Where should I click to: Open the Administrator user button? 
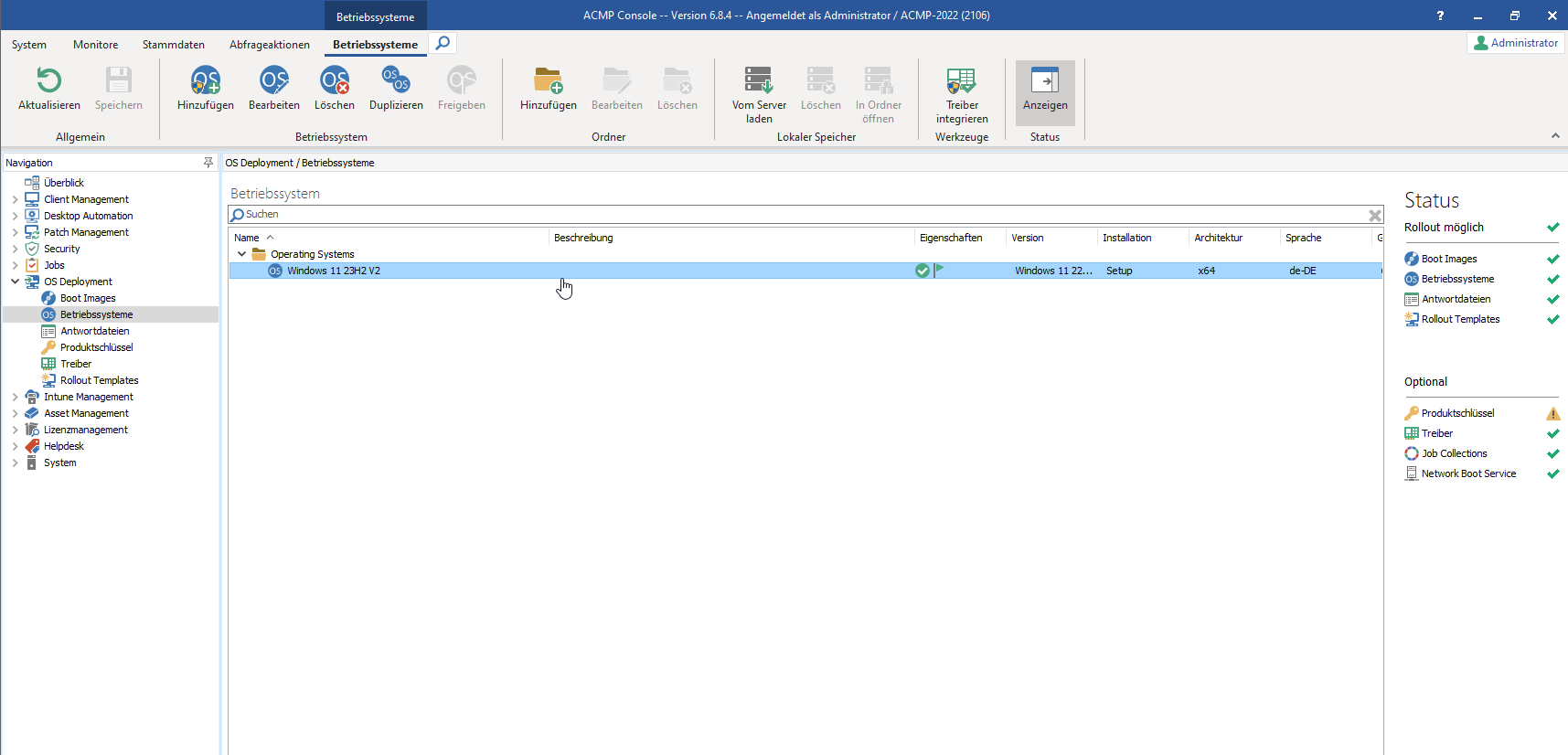1516,43
